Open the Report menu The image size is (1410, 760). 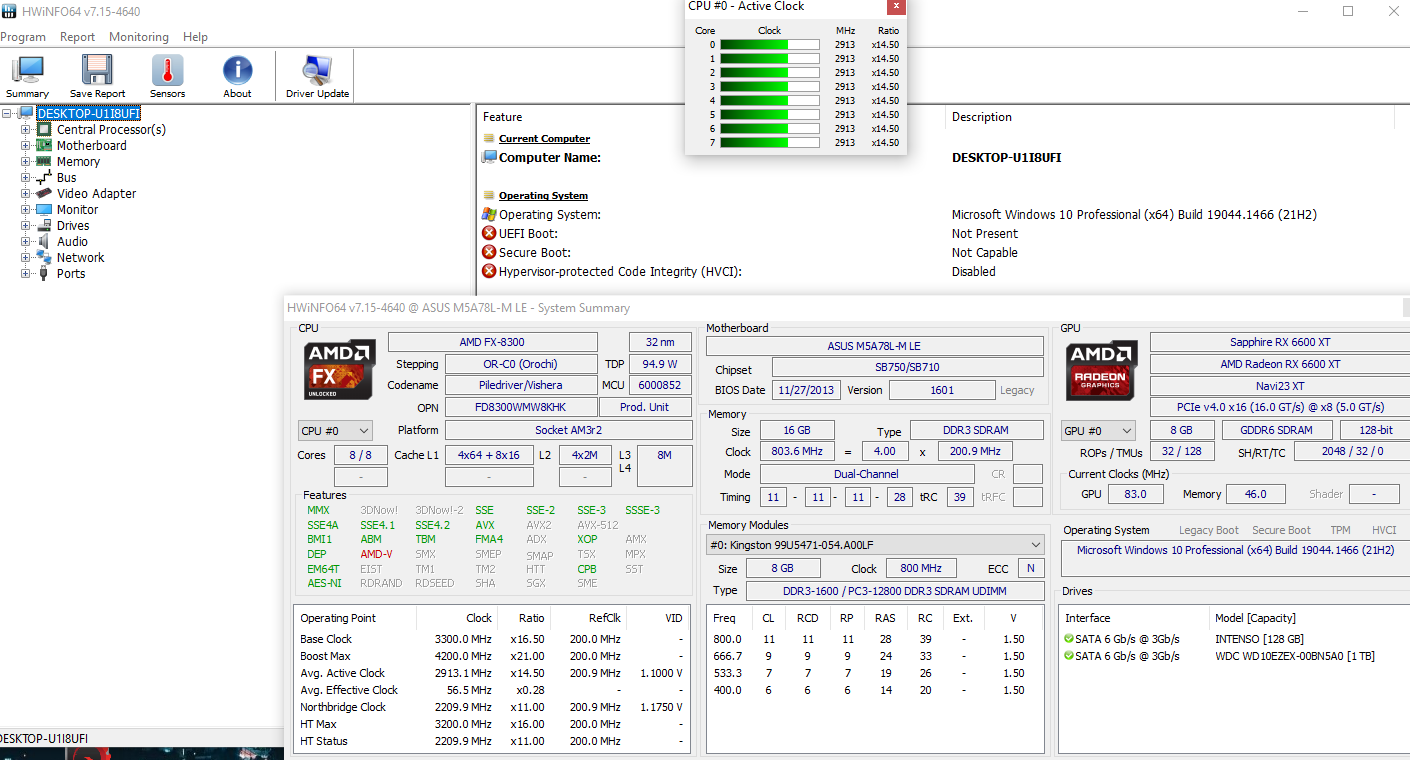tap(77, 37)
